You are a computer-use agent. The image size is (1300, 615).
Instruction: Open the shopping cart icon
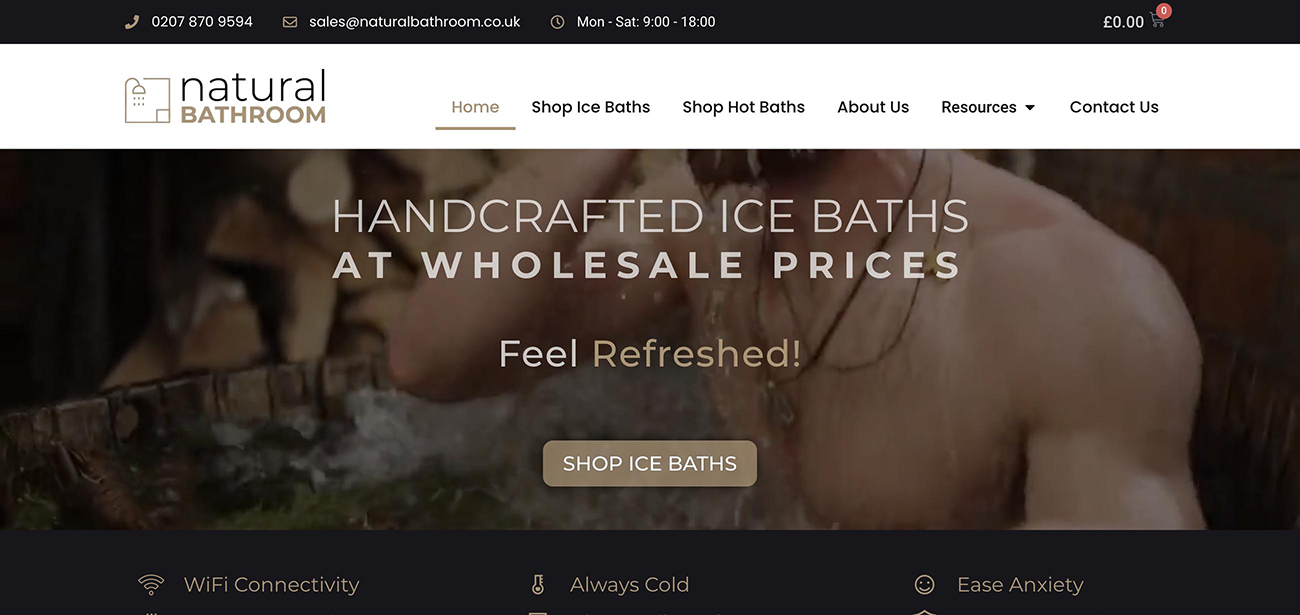coord(1158,22)
